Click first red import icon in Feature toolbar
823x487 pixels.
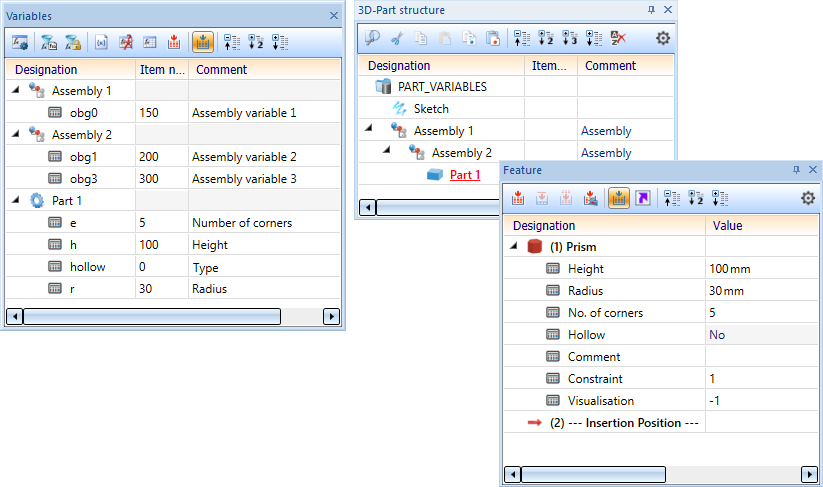coord(518,198)
